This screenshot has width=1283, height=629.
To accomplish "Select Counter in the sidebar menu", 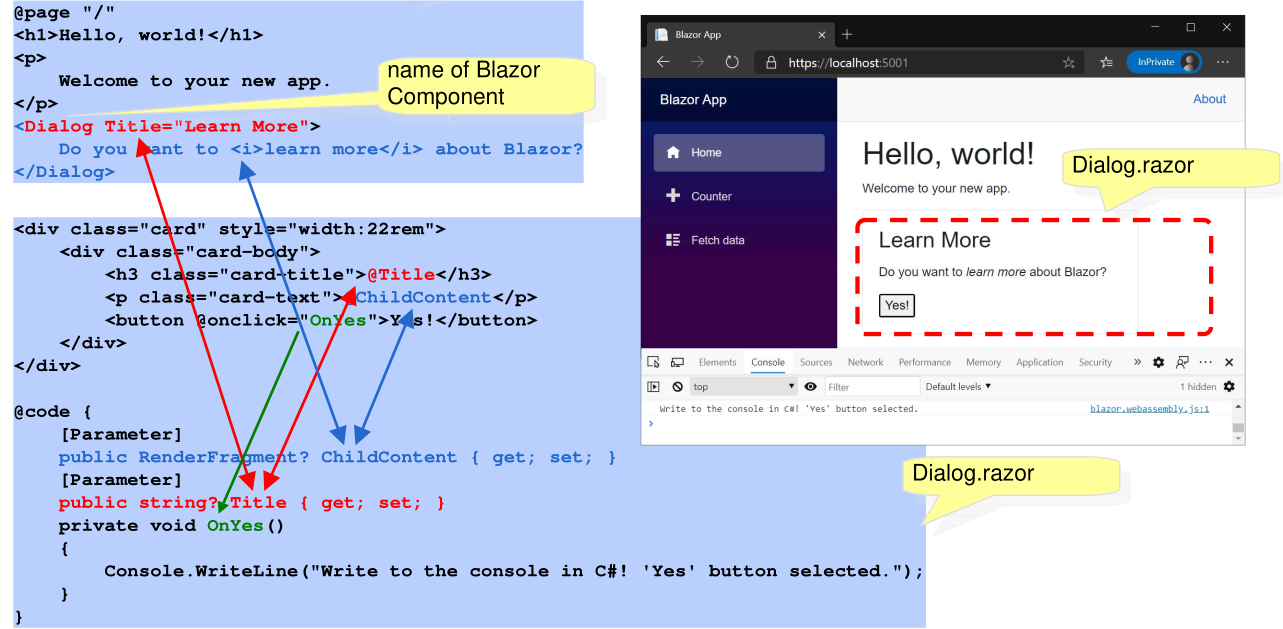I will [x=710, y=196].
